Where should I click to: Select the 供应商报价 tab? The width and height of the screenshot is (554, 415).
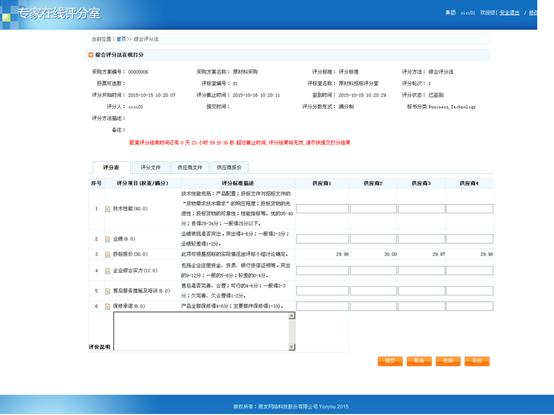coord(229,167)
